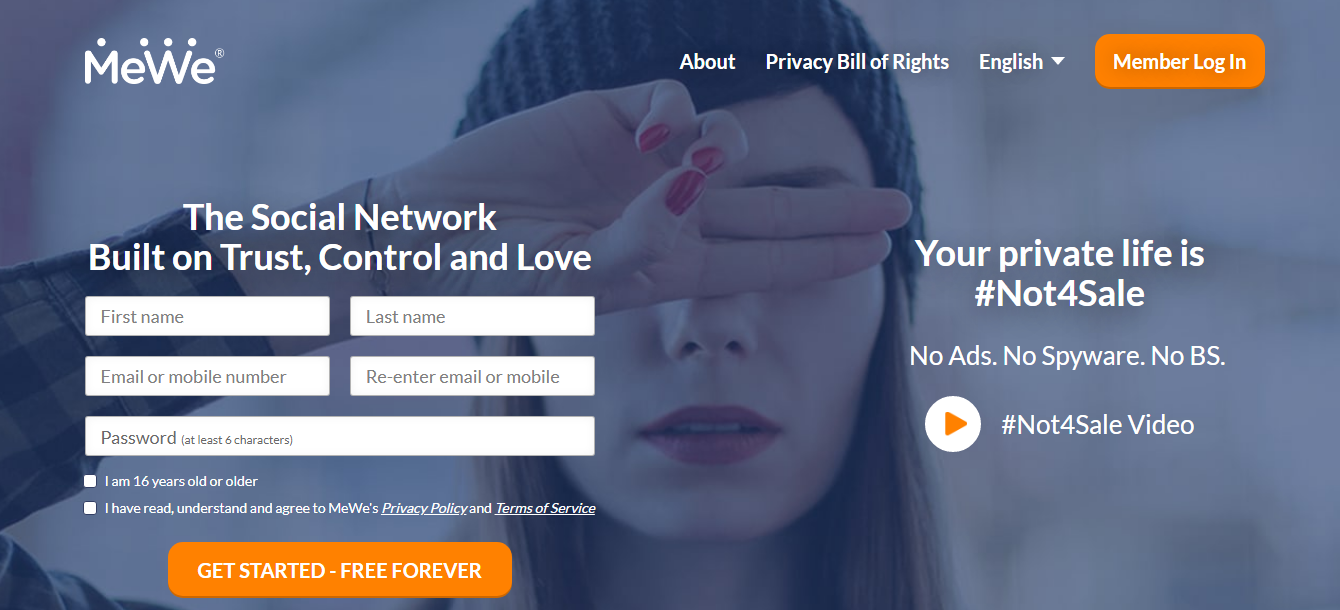
Task: Click the MeWe logo
Action: [x=154, y=60]
